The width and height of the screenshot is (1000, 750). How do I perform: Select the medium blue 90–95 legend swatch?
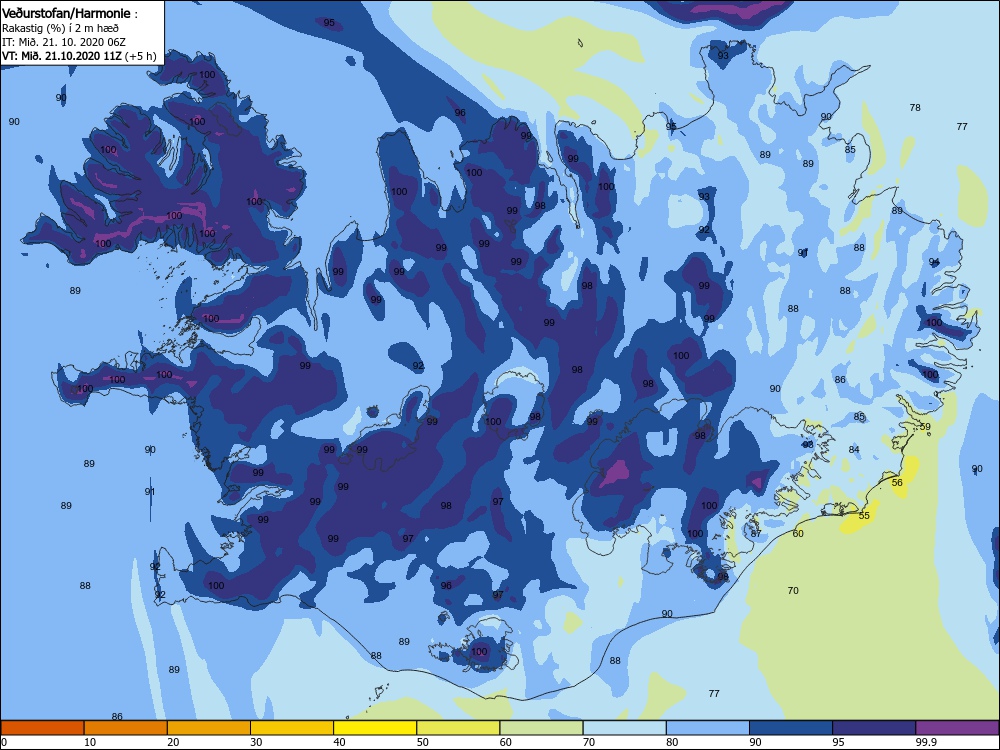pyautogui.click(x=791, y=728)
